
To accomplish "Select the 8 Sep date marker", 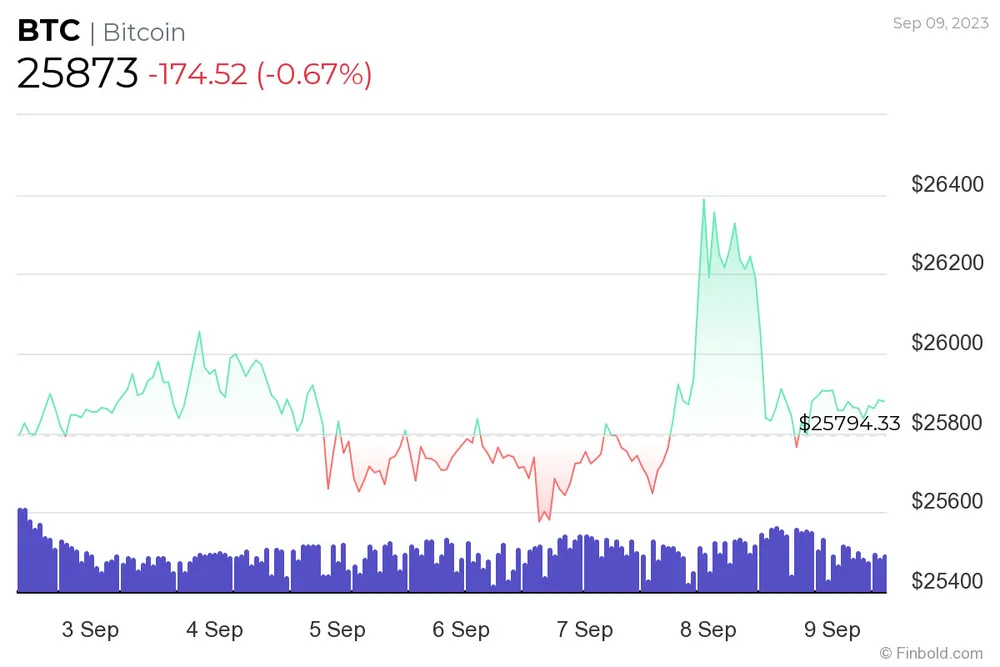I will [x=708, y=629].
